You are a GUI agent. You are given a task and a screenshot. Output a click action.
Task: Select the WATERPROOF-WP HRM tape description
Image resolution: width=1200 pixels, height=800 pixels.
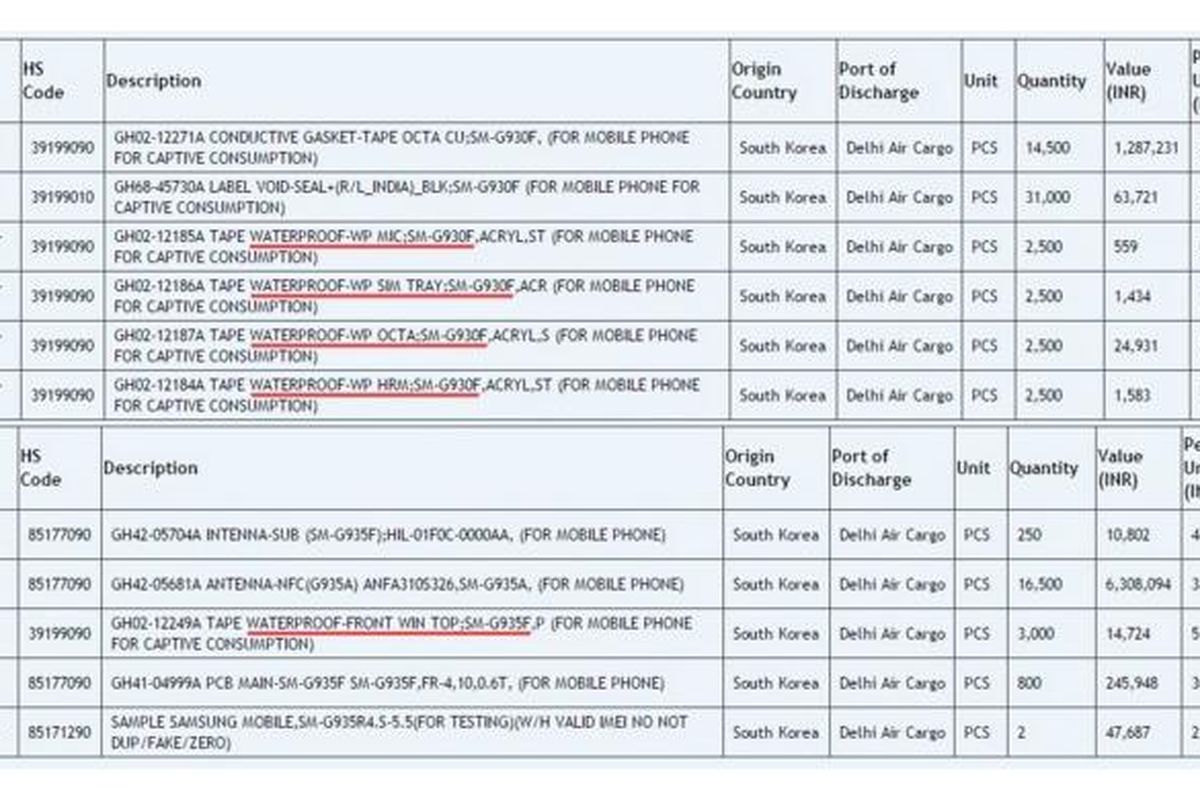pyautogui.click(x=403, y=395)
